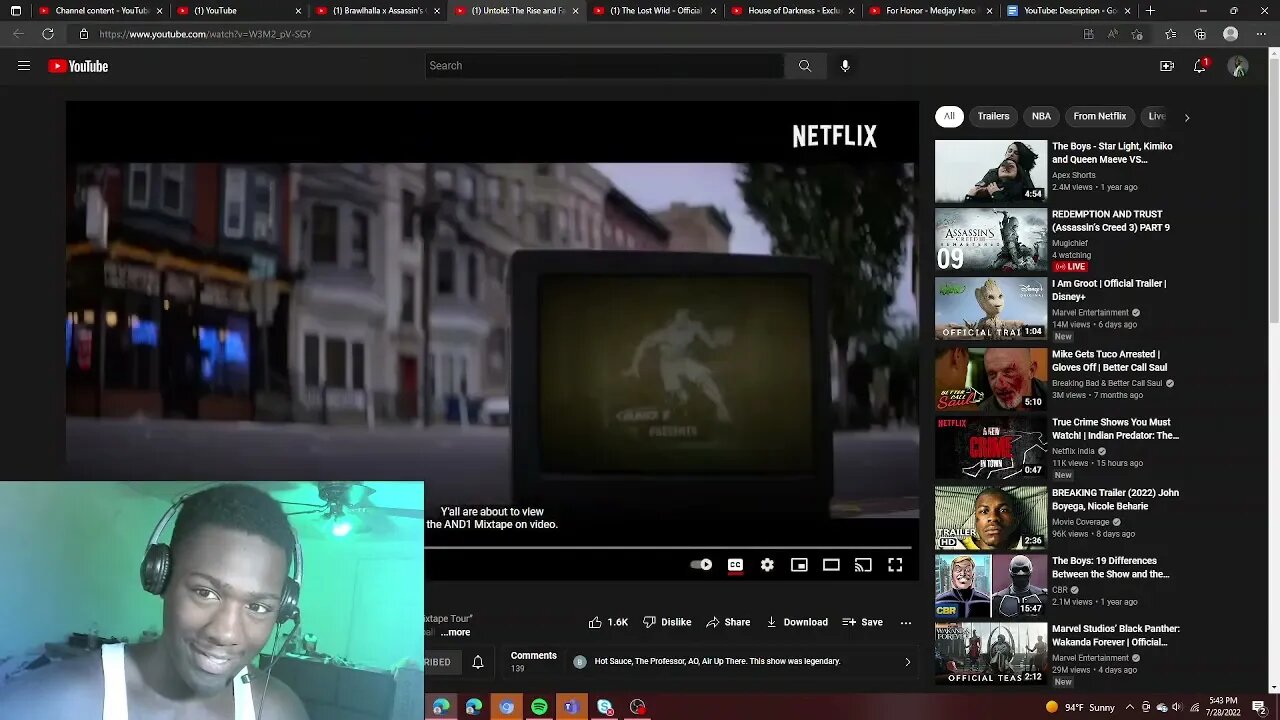1280x720 pixels.
Task: Toggle closed captions CC button
Action: 735,565
